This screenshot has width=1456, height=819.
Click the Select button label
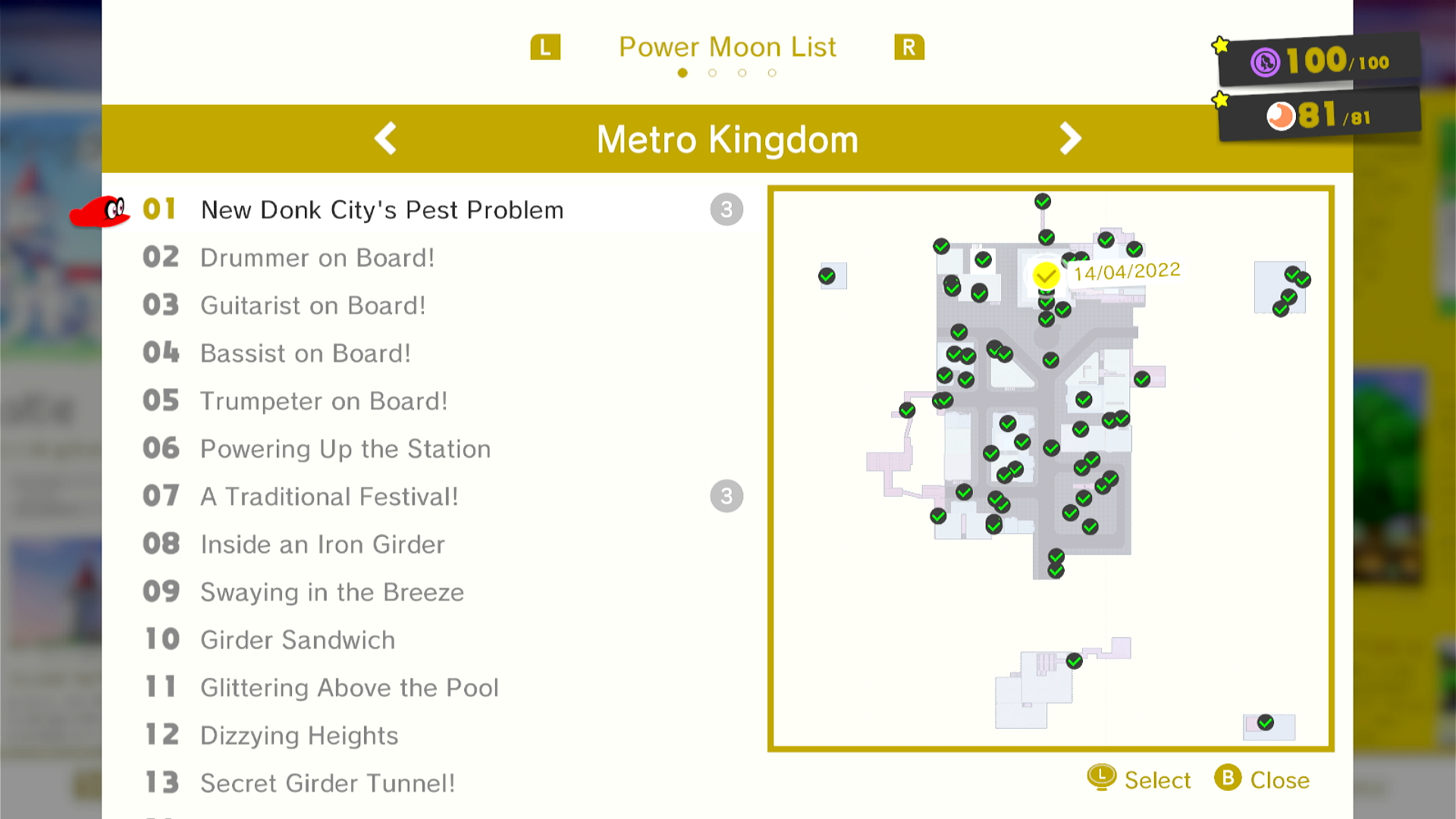click(1157, 780)
